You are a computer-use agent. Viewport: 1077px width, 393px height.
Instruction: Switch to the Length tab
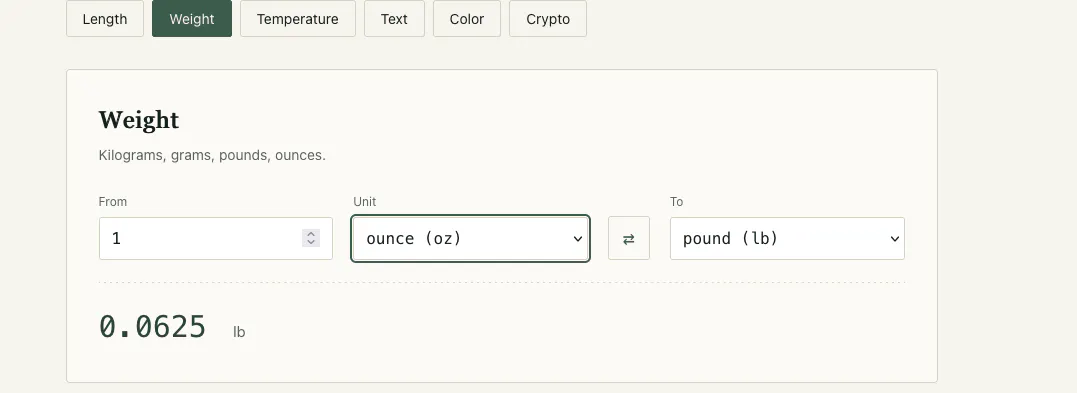pyautogui.click(x=105, y=19)
